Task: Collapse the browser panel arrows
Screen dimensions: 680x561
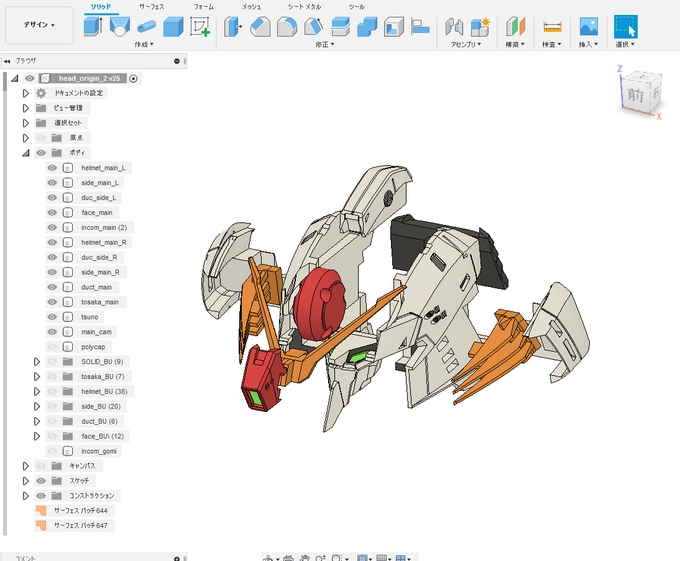Action: [x=7, y=61]
